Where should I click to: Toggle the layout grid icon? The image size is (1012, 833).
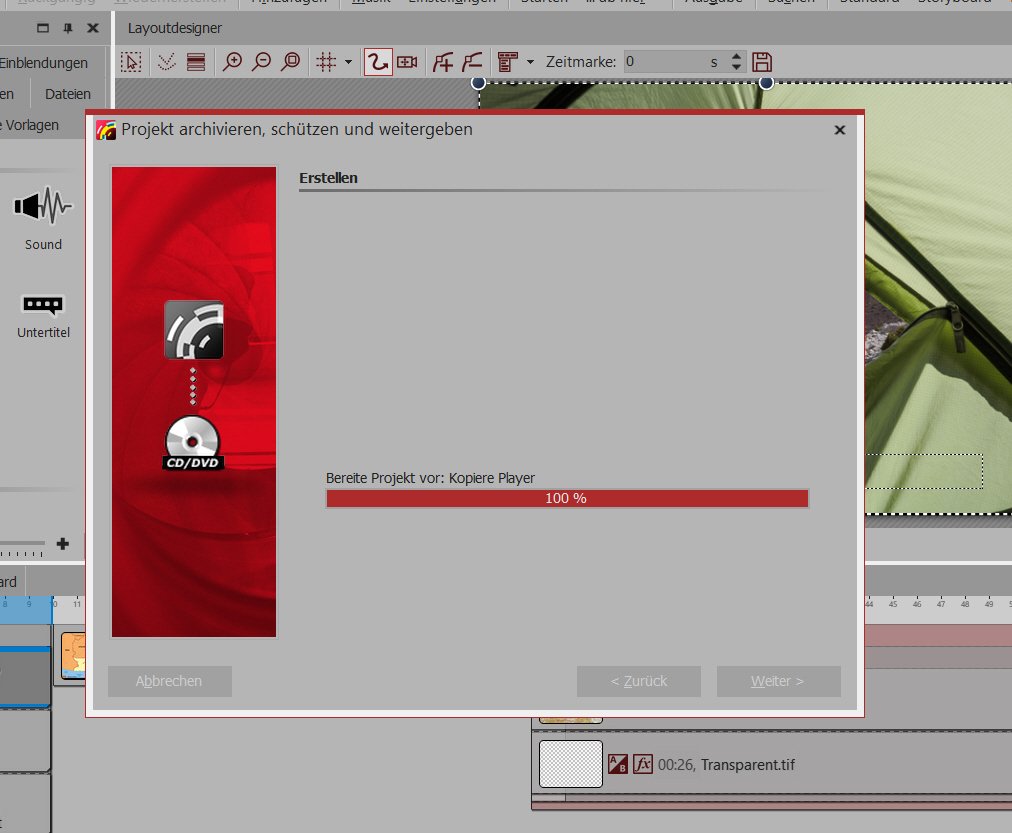click(325, 62)
